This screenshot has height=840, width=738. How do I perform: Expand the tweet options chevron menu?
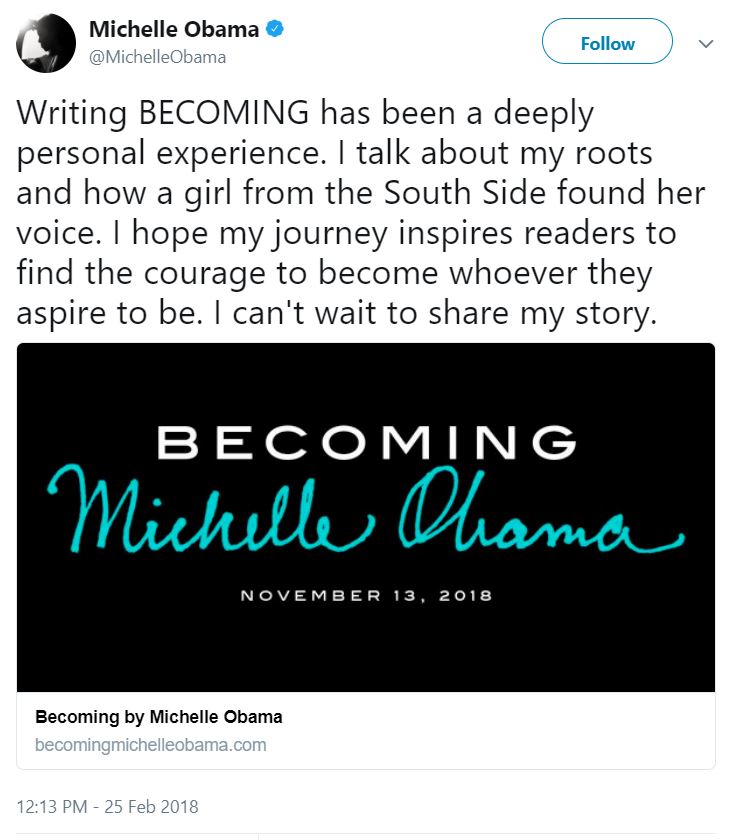click(x=706, y=43)
